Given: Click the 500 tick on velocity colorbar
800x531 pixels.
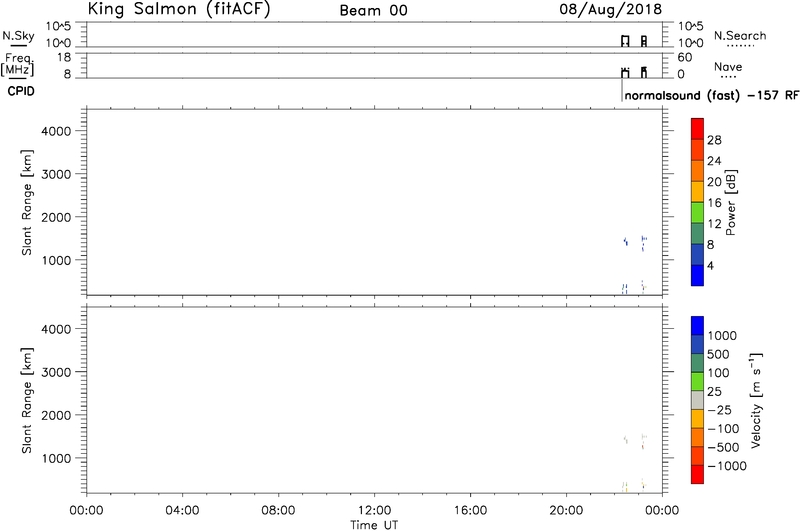Looking at the screenshot, I should click(718, 355).
